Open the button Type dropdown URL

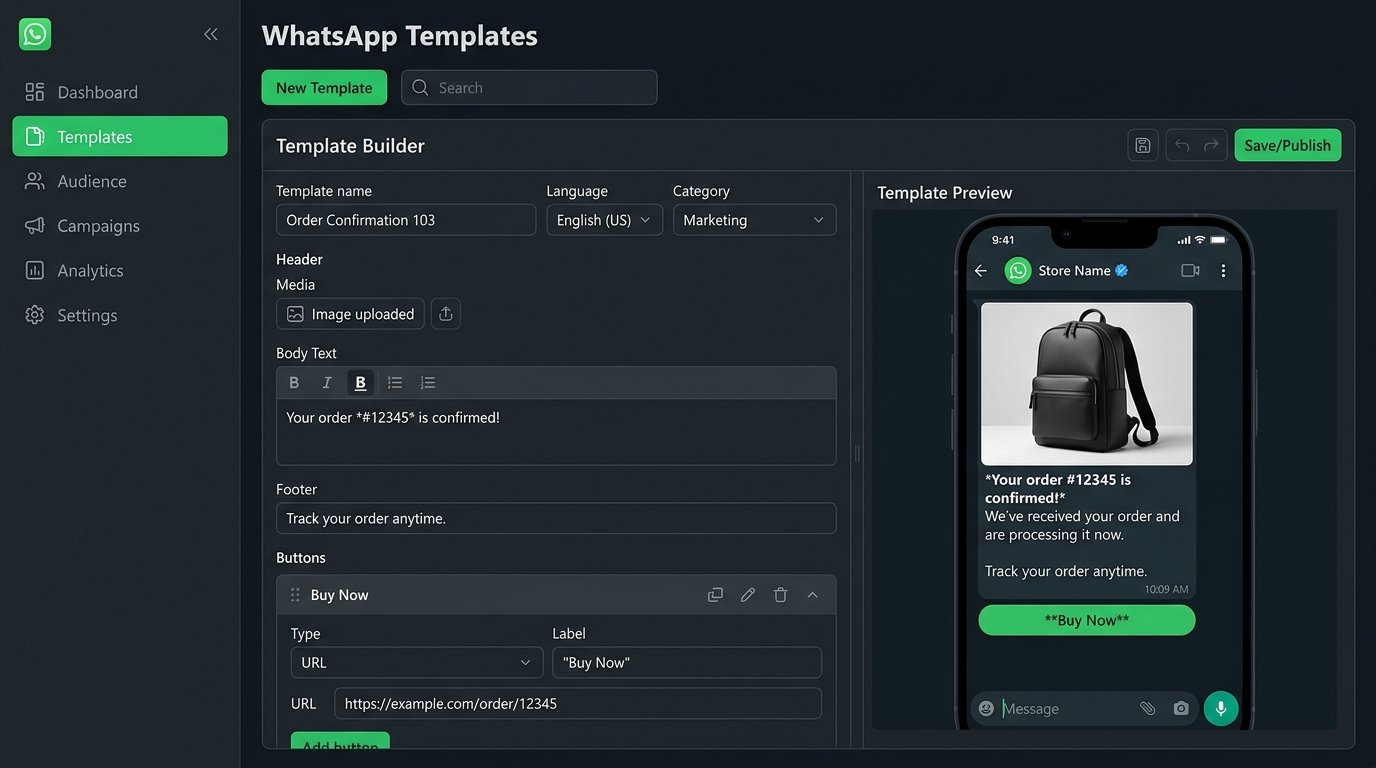(417, 662)
